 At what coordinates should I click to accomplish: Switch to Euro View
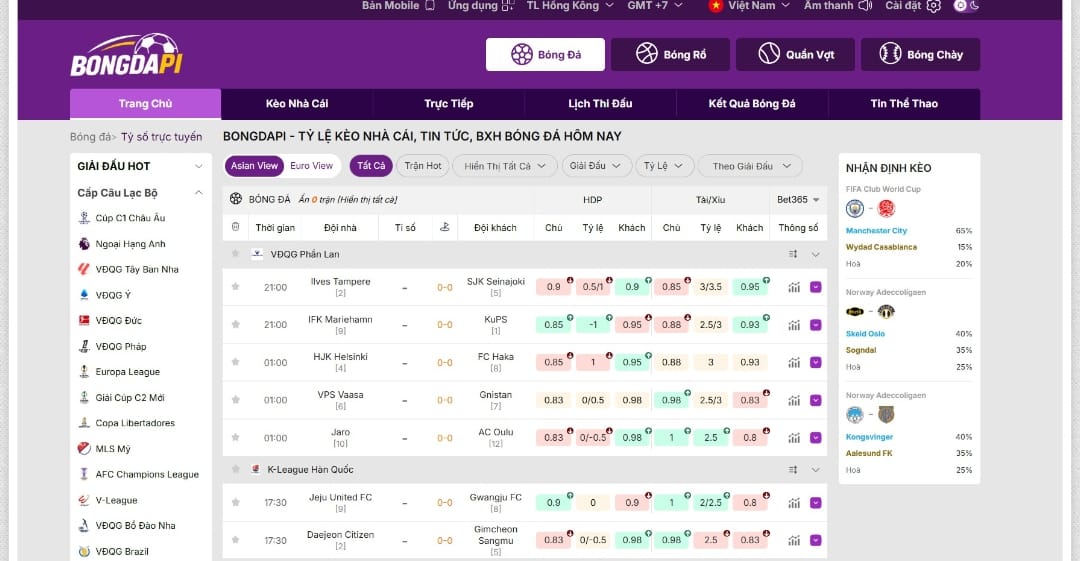[x=311, y=166]
